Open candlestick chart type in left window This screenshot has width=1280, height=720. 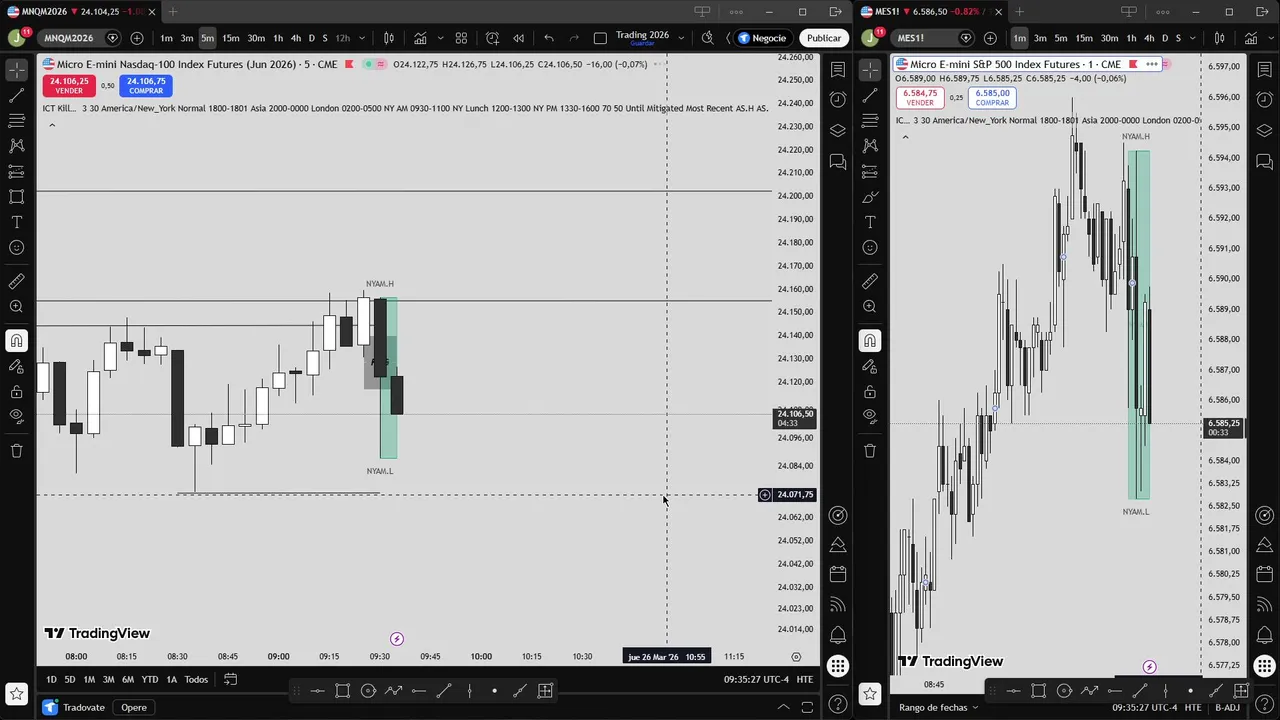pos(389,38)
